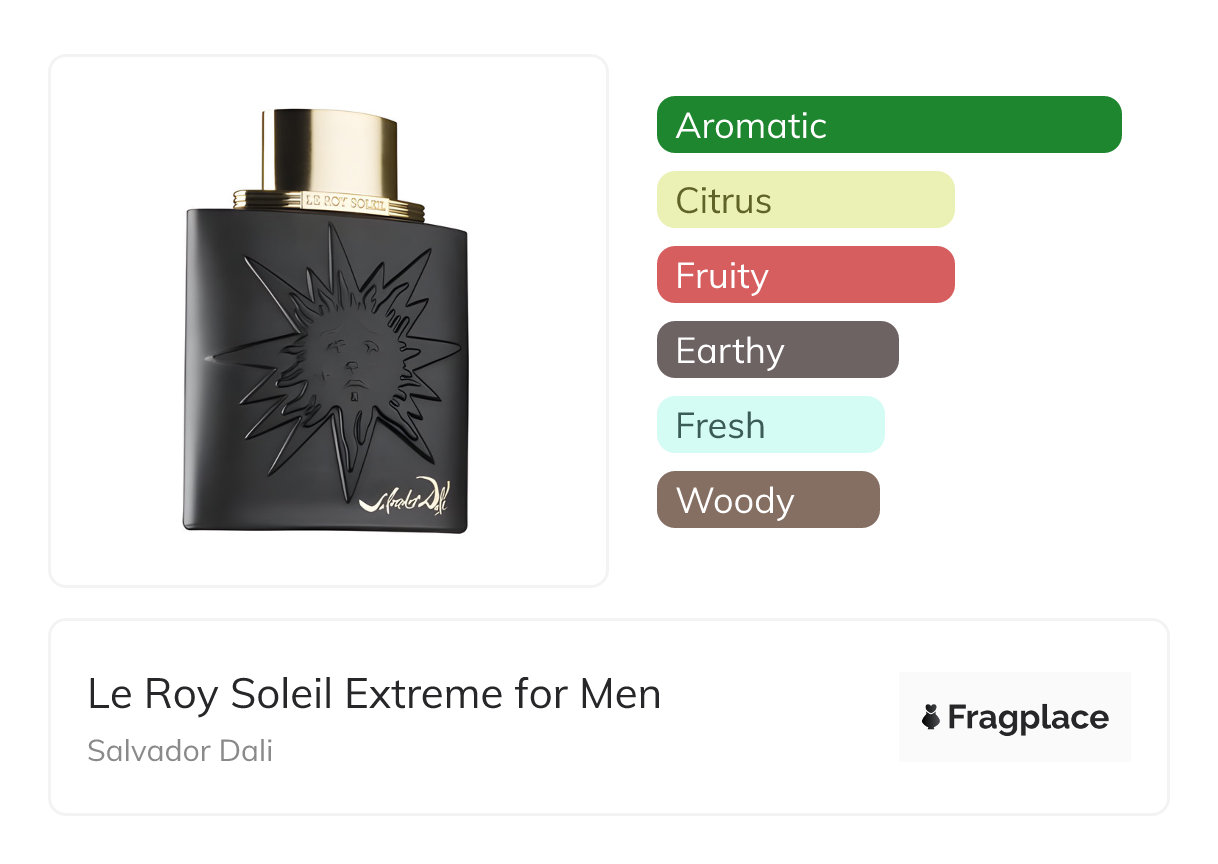1218x864 pixels.
Task: Select the dark gray Earthy accord bar
Action: tap(778, 350)
